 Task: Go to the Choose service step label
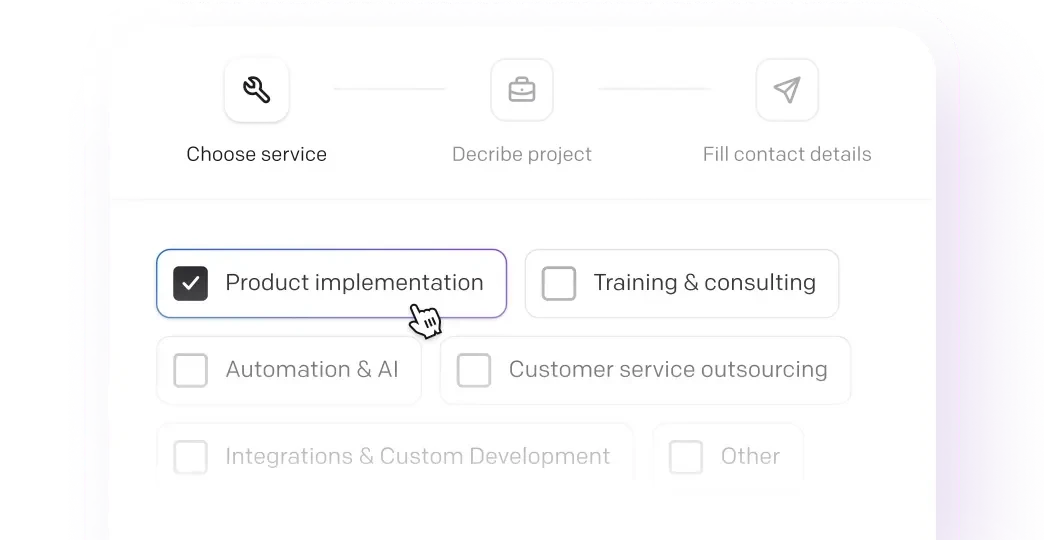tap(257, 154)
